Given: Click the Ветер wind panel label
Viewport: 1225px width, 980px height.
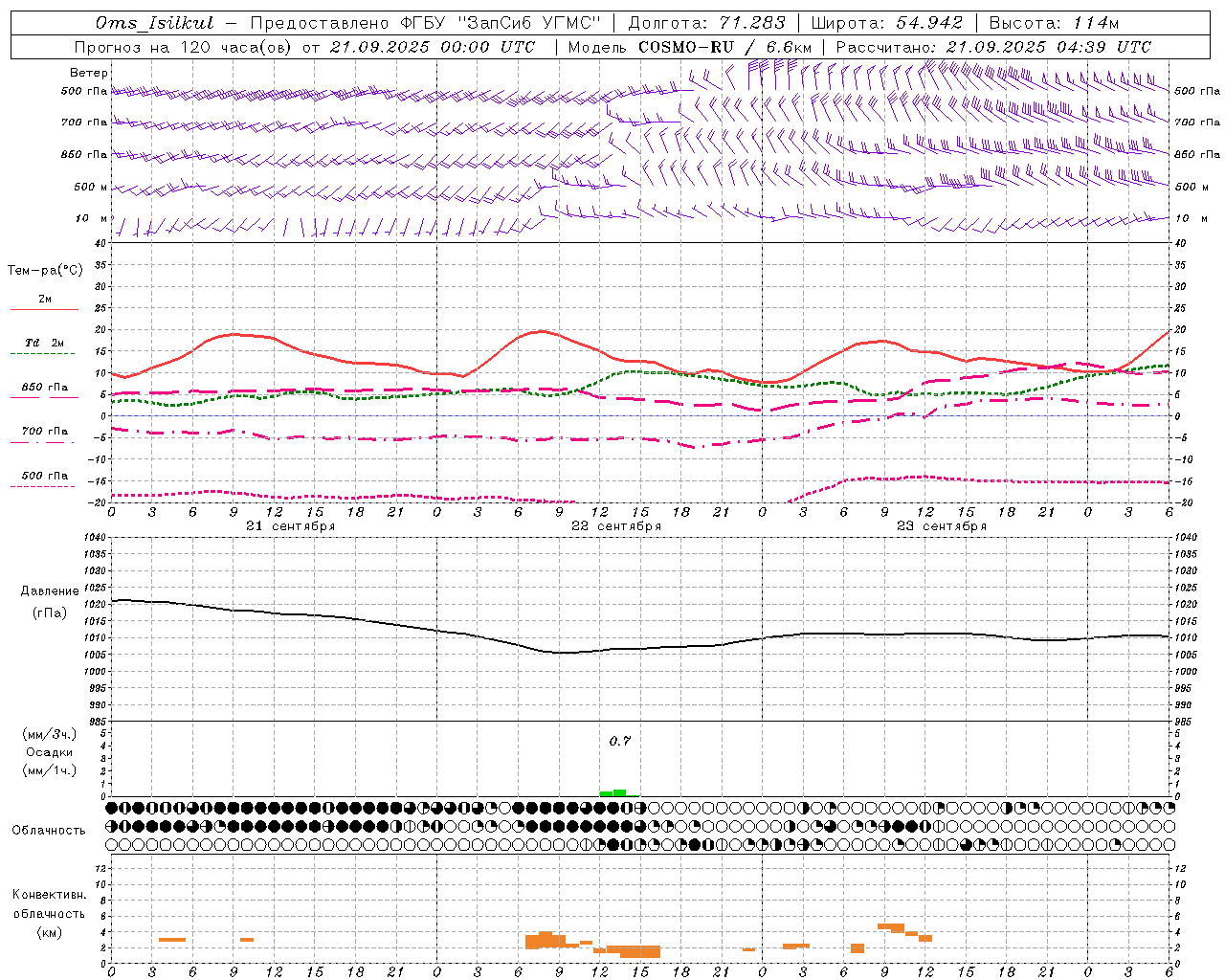Looking at the screenshot, I should (x=89, y=73).
